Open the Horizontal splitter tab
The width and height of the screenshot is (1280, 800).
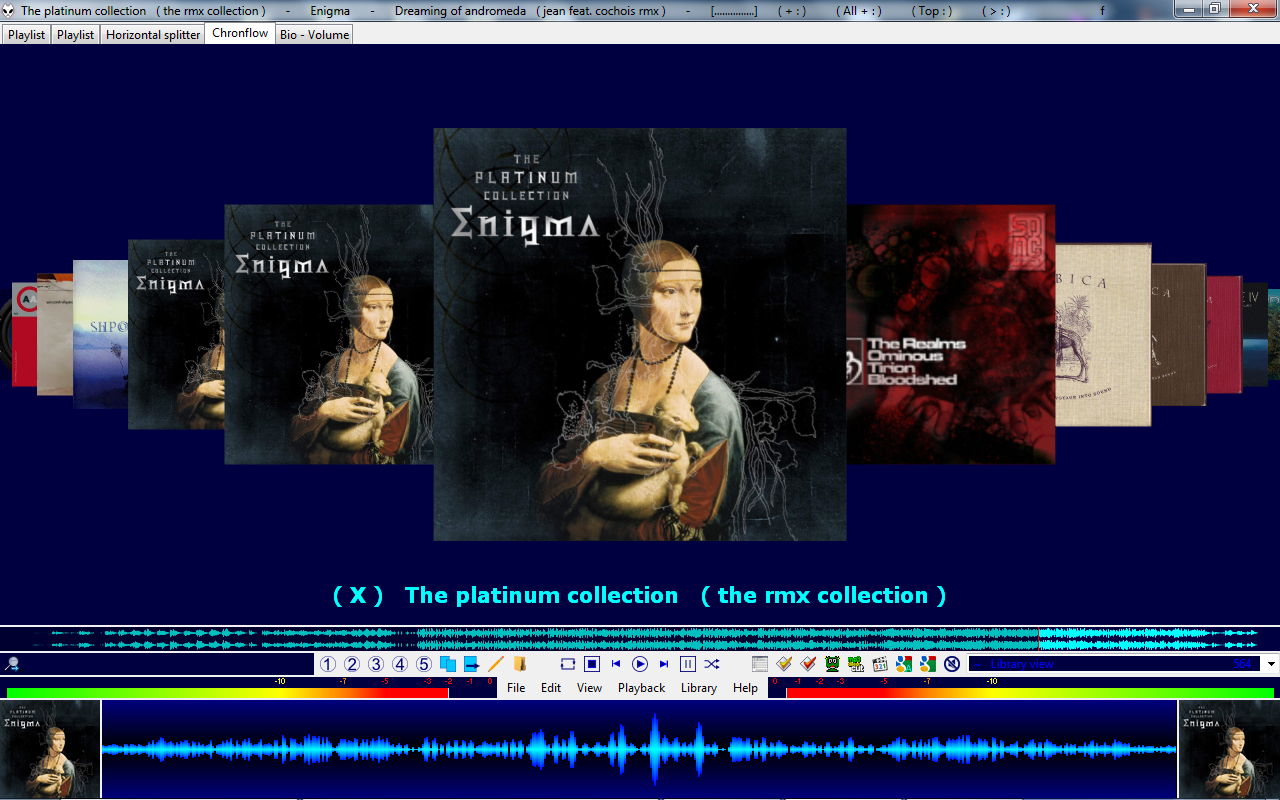tap(153, 34)
